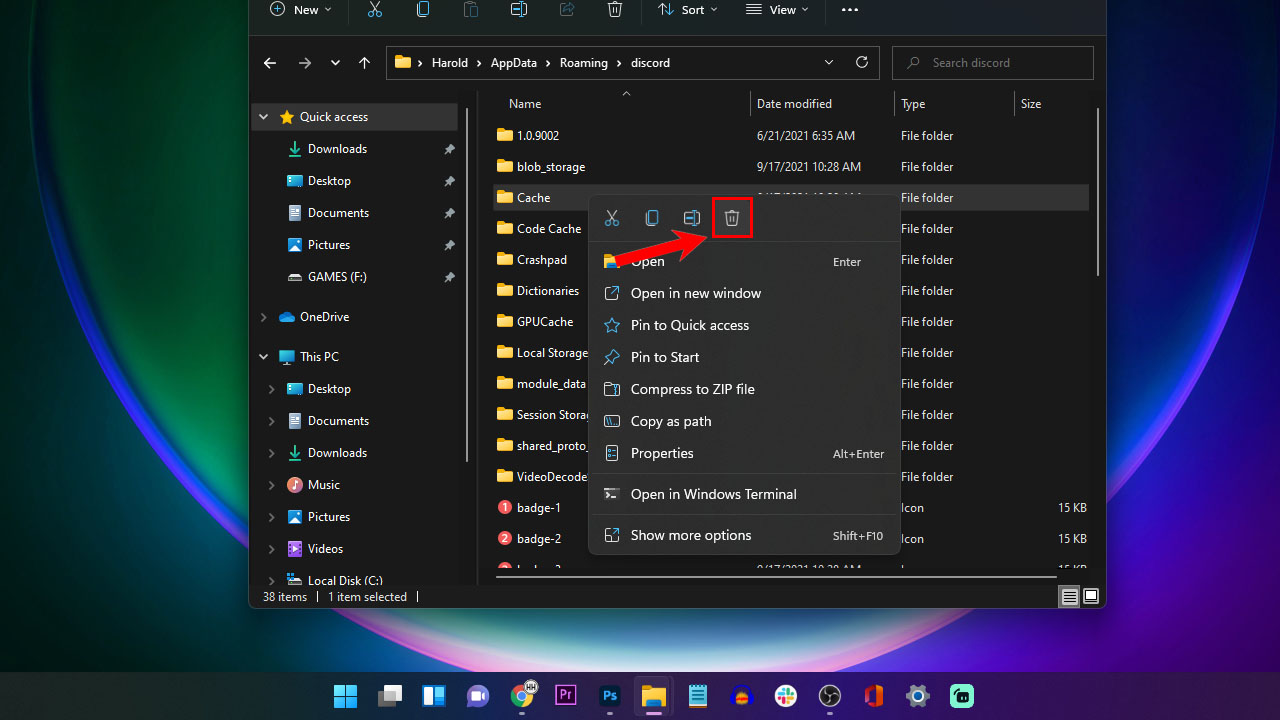Launch OBS Studio from the taskbar

coord(829,695)
